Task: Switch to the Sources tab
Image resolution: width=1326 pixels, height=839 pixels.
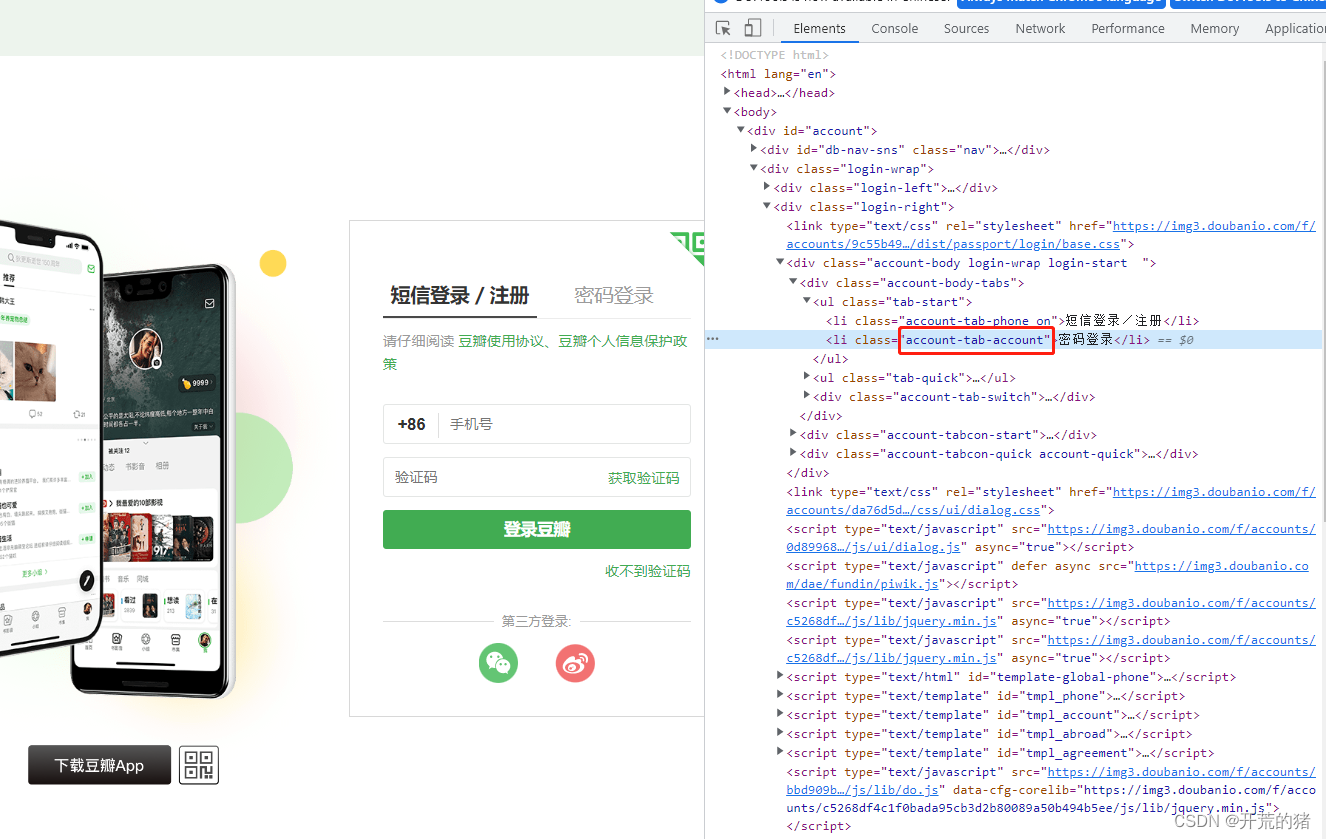Action: (x=966, y=28)
